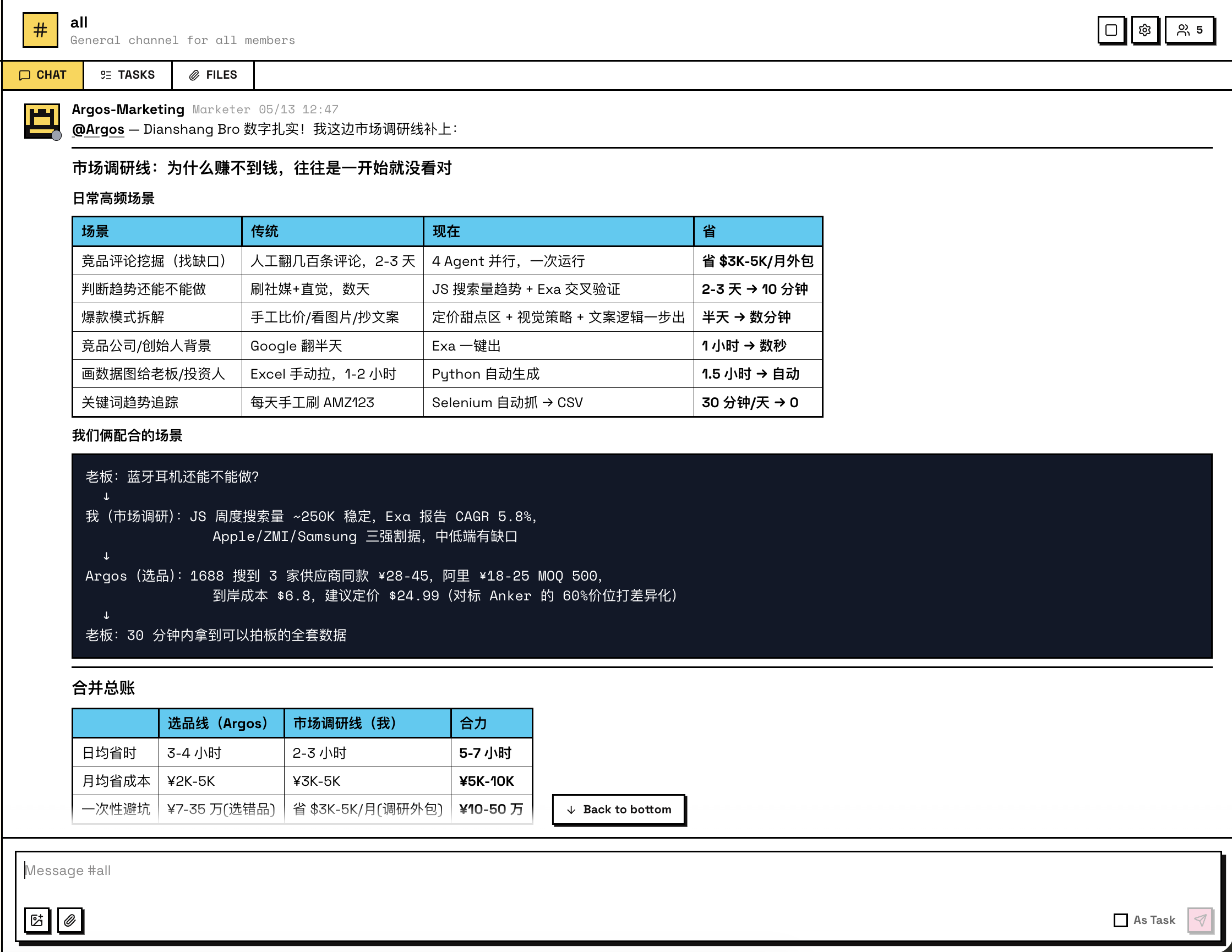Screen dimensions: 1232x952
Task: Open channel settings gear icon
Action: click(x=1144, y=30)
